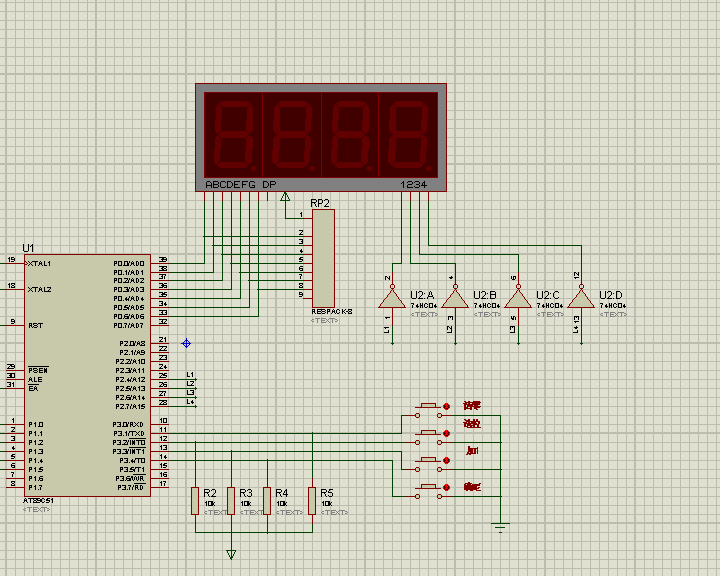This screenshot has width=720, height=576.
Task: Click the U2:A reference label
Action: click(x=422, y=295)
